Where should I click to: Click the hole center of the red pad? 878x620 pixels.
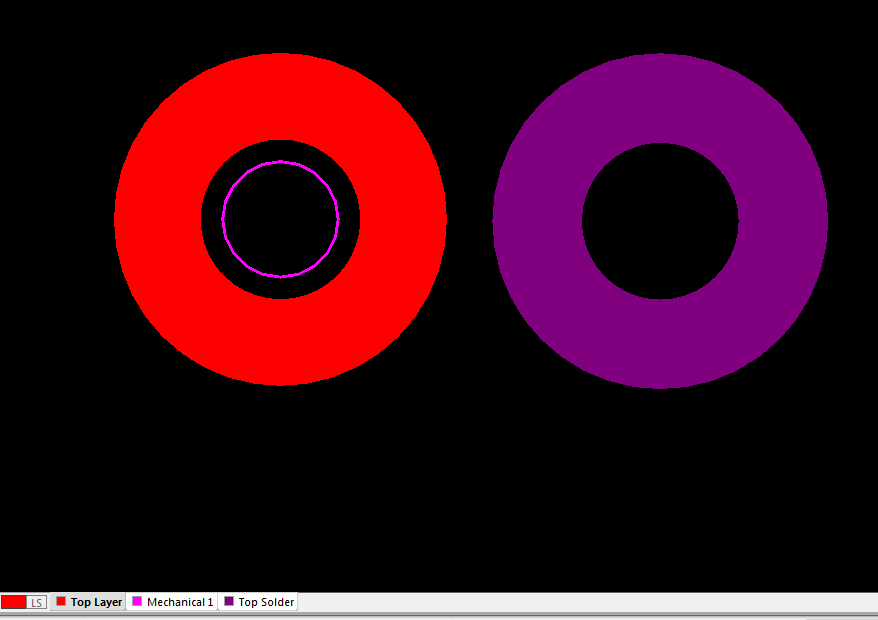click(281, 220)
